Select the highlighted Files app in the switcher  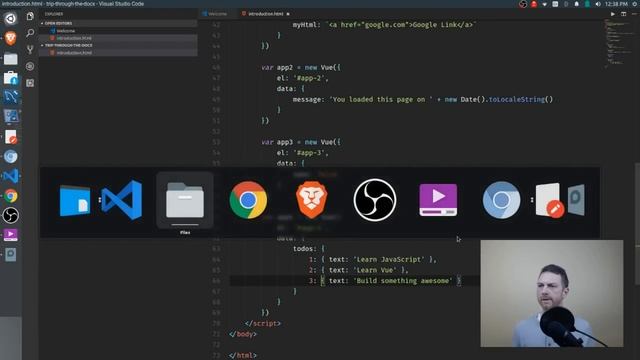[x=185, y=200]
